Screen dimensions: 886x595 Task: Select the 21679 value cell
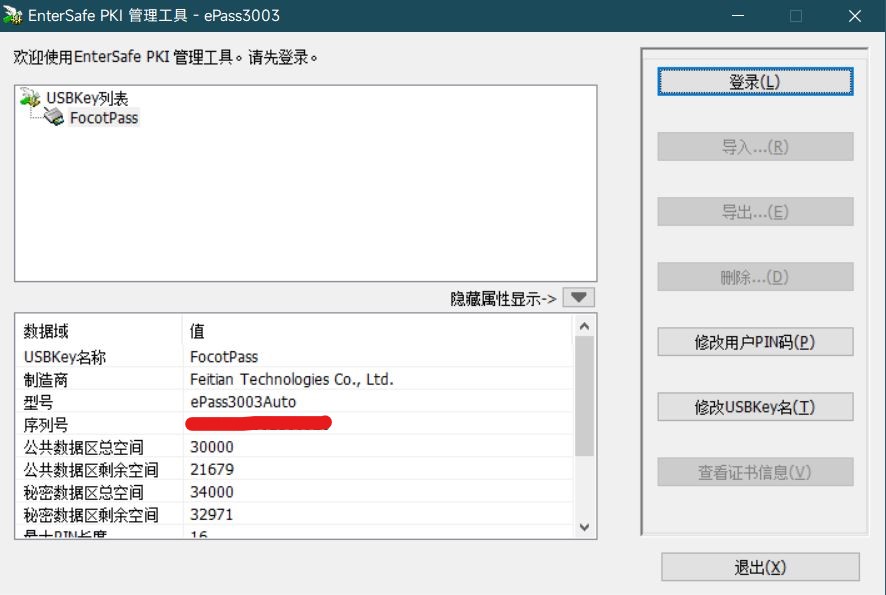[x=212, y=470]
